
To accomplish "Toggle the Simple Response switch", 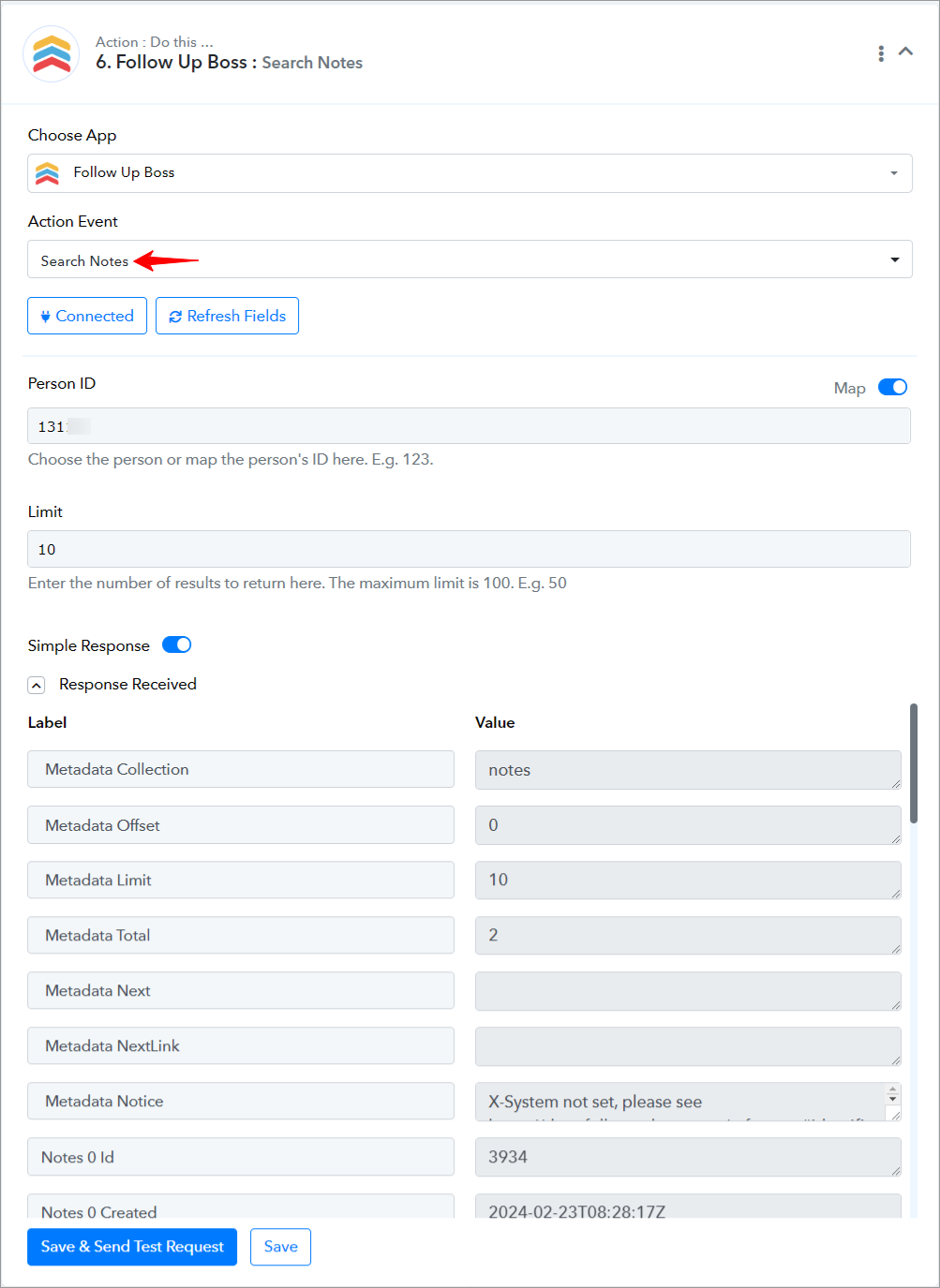I will pos(177,644).
